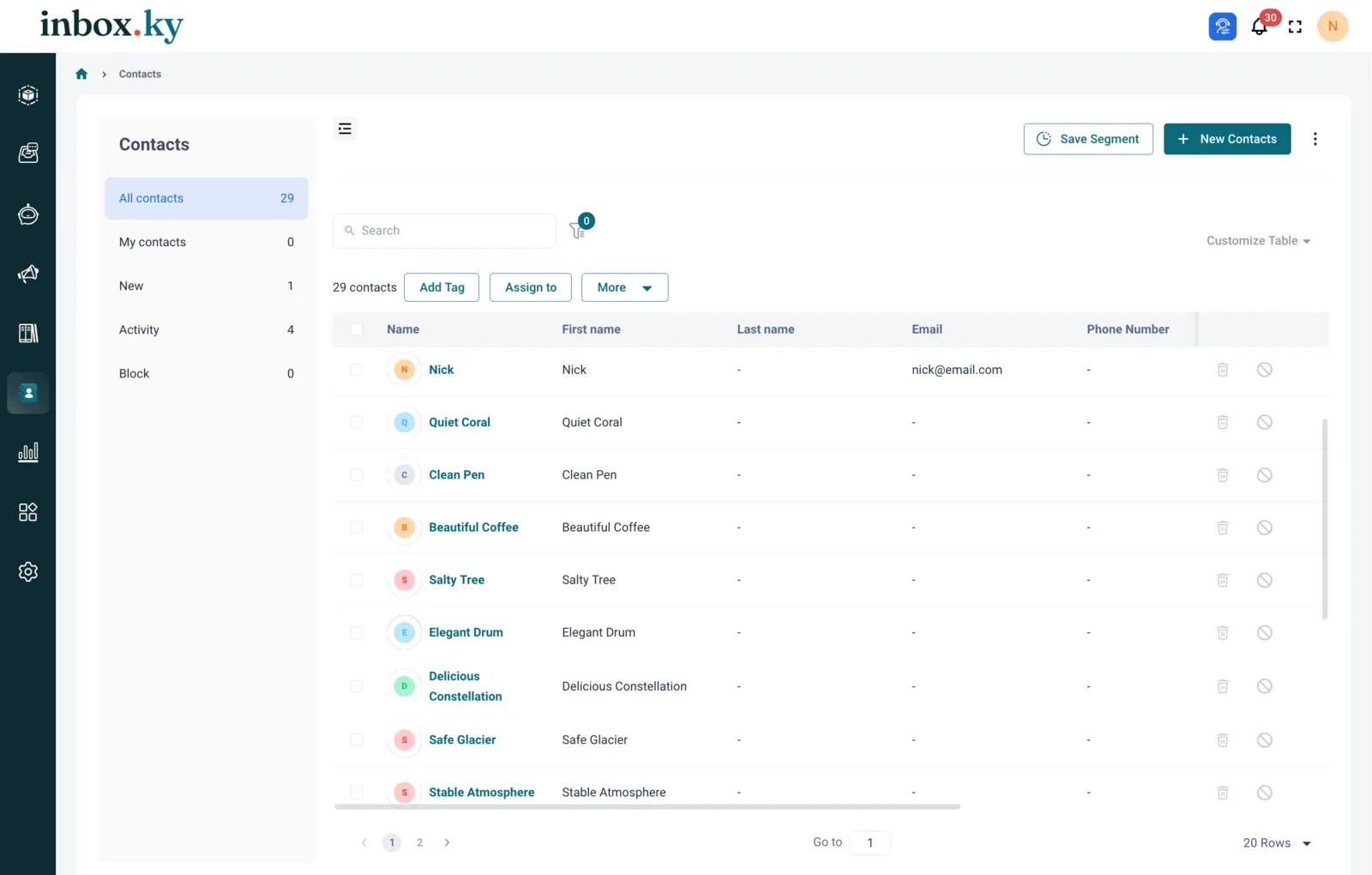Go to next page arrow

coord(447,842)
